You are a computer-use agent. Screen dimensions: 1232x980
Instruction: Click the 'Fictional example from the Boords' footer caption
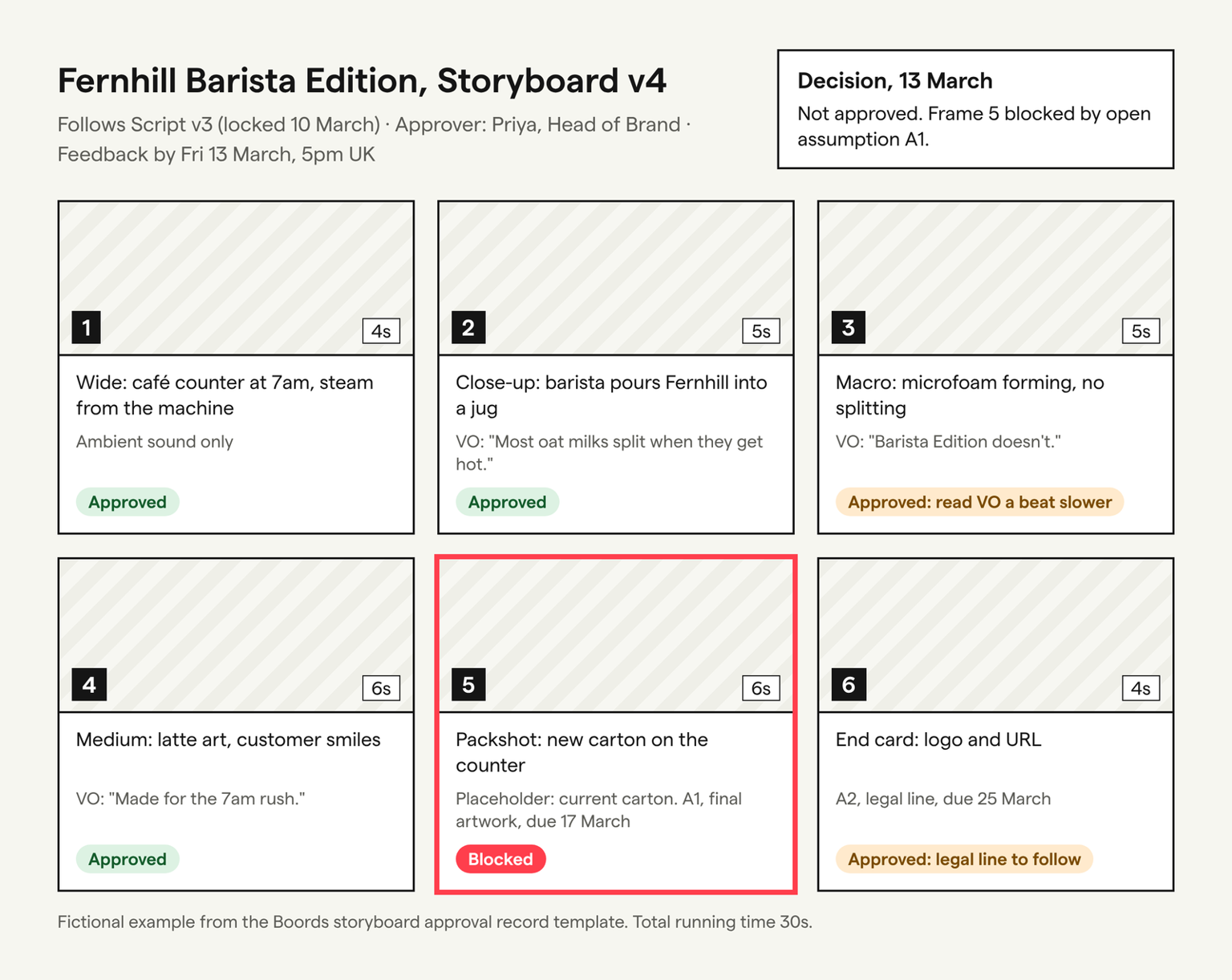click(x=435, y=922)
